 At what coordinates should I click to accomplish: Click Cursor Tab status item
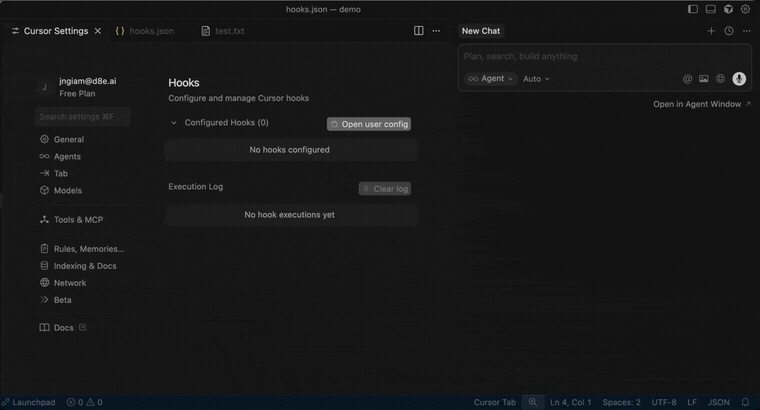coord(494,402)
